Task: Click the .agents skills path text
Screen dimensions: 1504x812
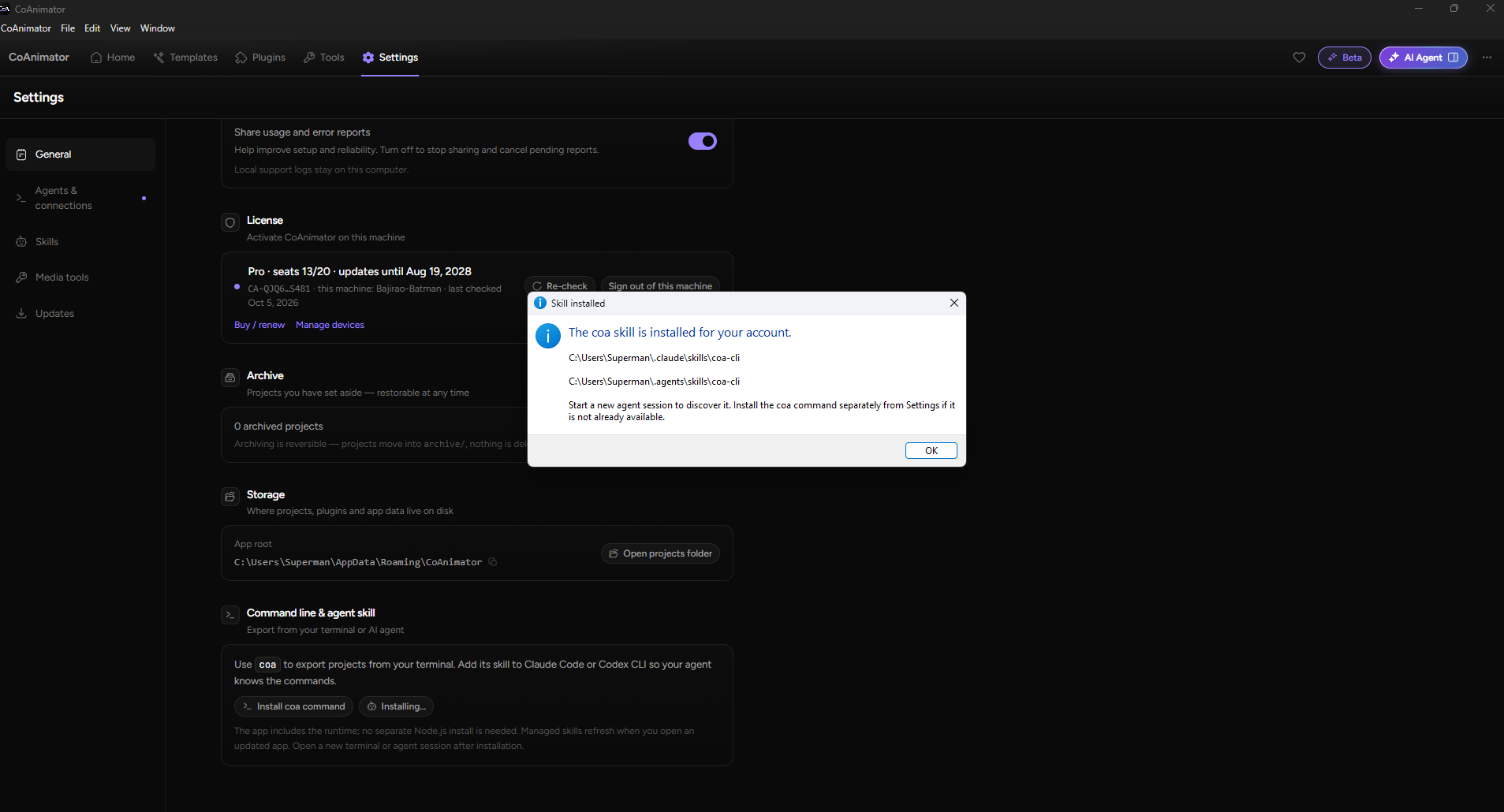Action: point(654,382)
